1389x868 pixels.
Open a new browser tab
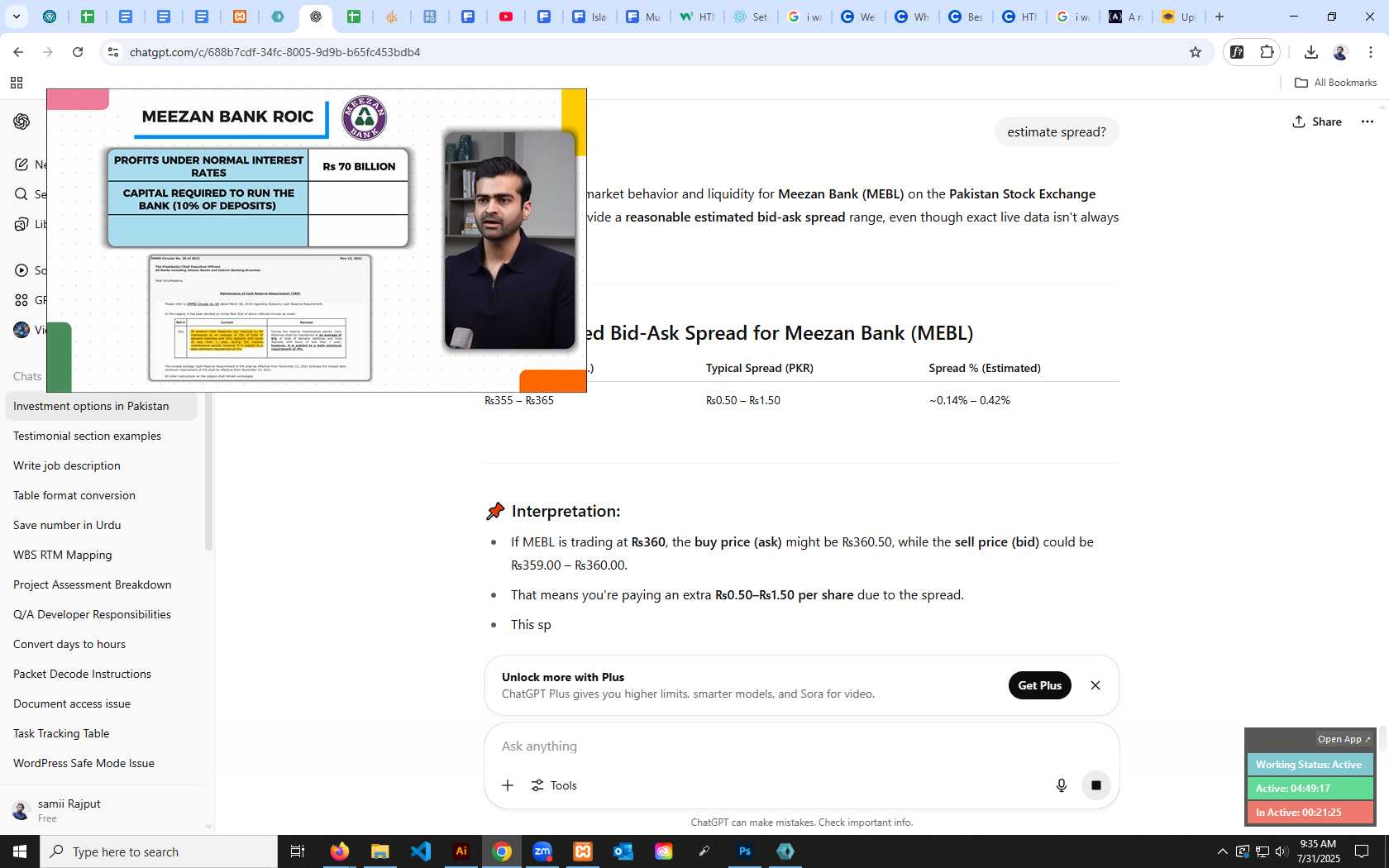coord(1219,17)
